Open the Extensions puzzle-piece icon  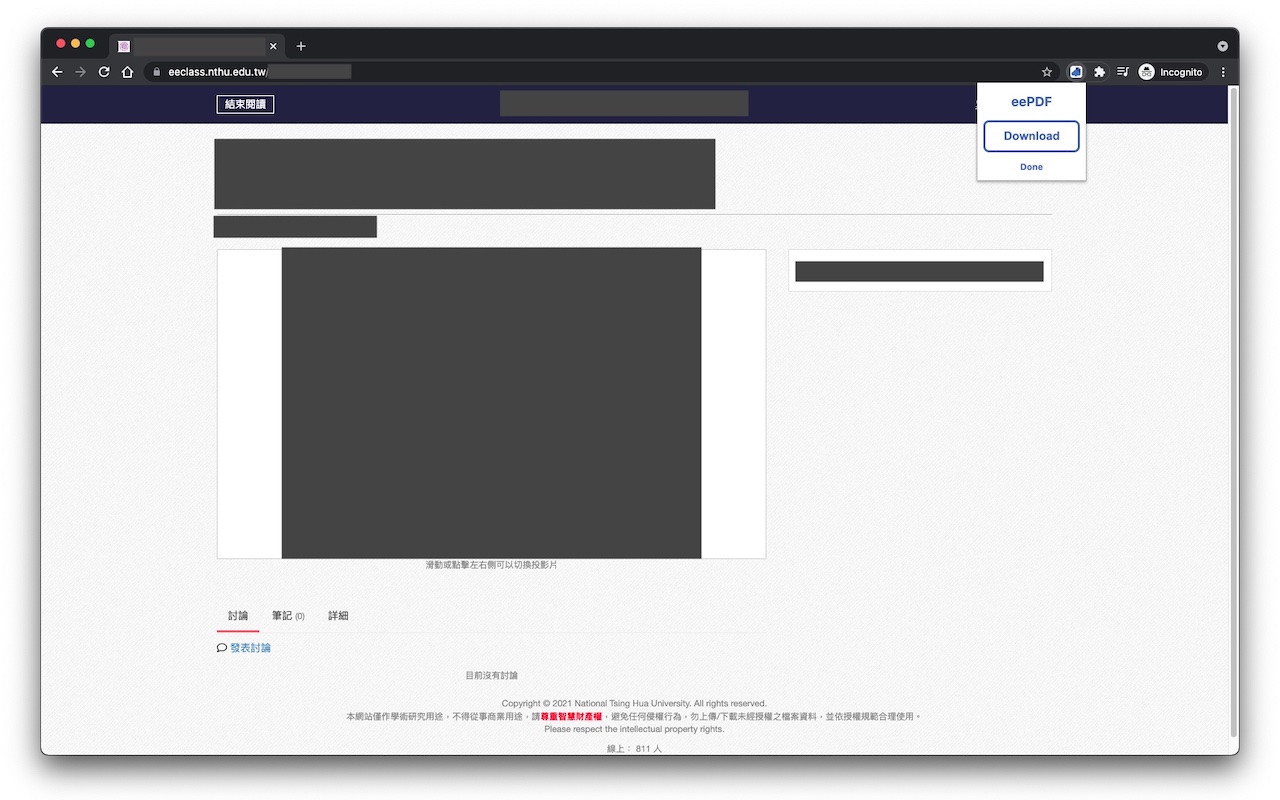[1099, 71]
